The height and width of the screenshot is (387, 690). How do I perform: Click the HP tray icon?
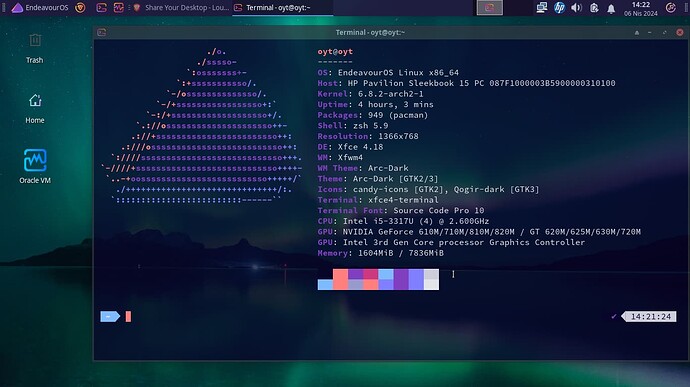tap(559, 7)
